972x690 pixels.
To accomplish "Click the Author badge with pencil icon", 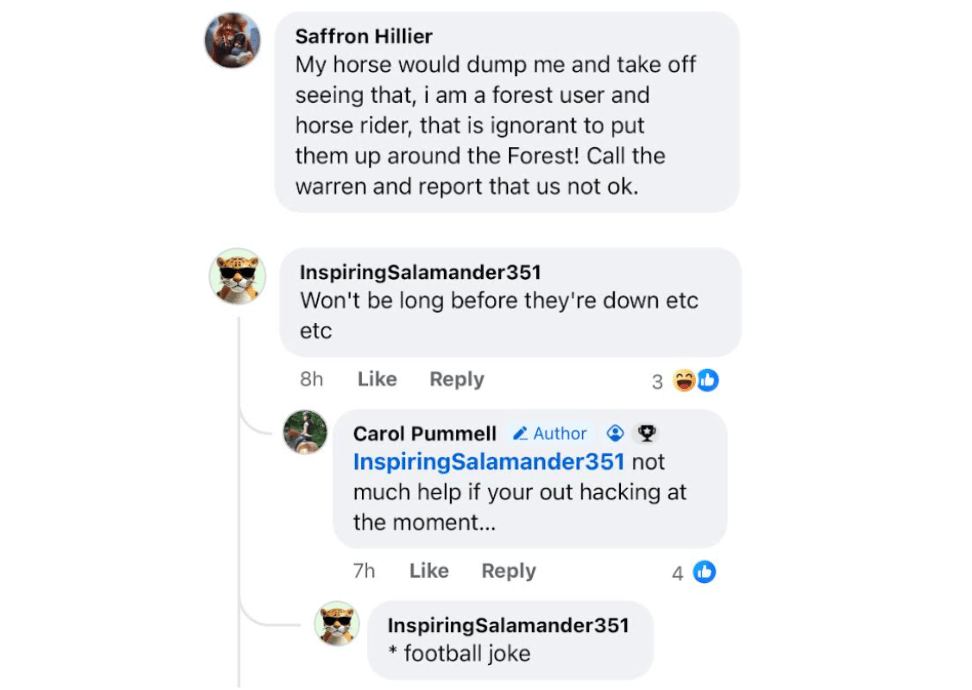I will 549,433.
